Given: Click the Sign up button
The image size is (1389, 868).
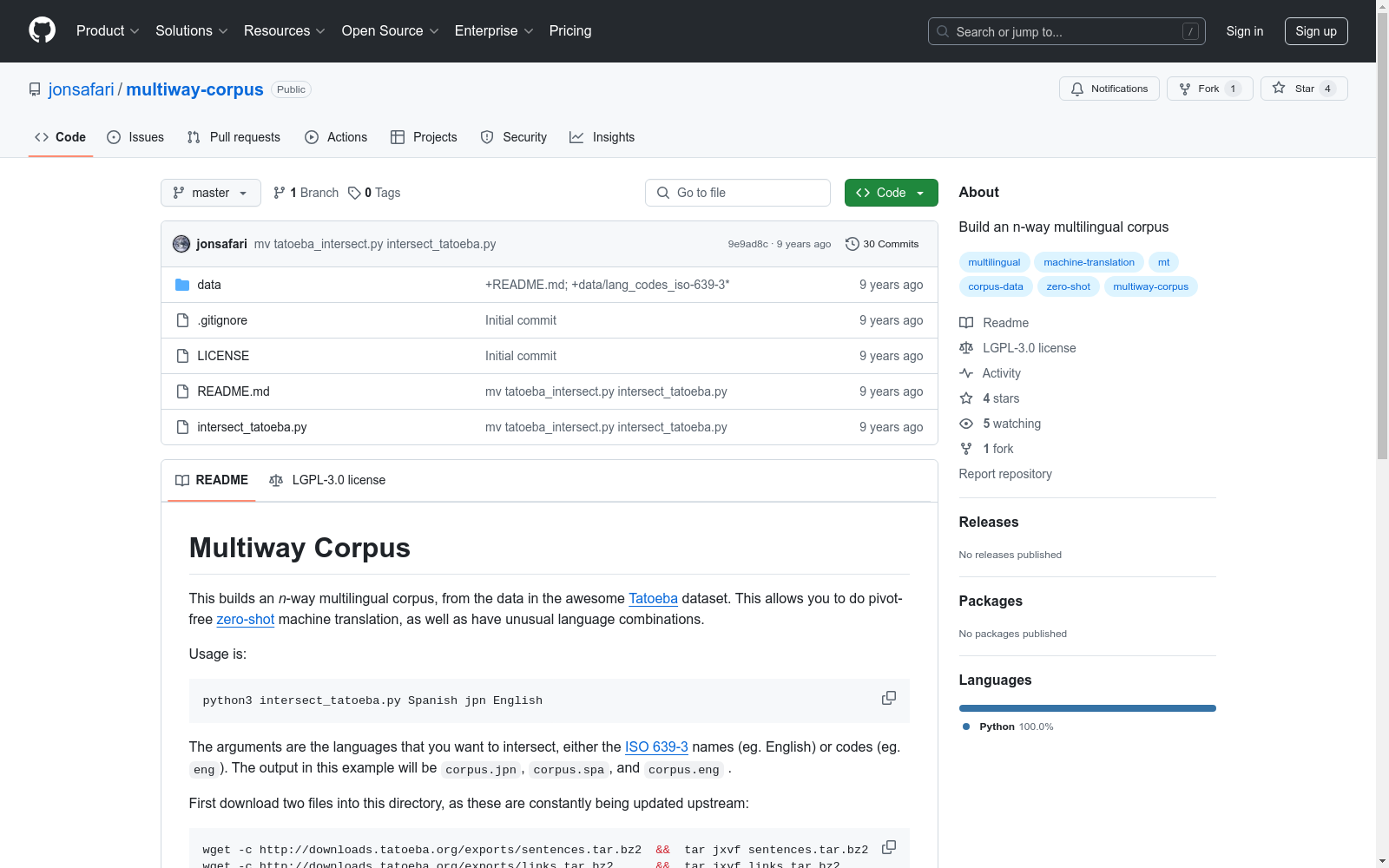Looking at the screenshot, I should 1316,31.
